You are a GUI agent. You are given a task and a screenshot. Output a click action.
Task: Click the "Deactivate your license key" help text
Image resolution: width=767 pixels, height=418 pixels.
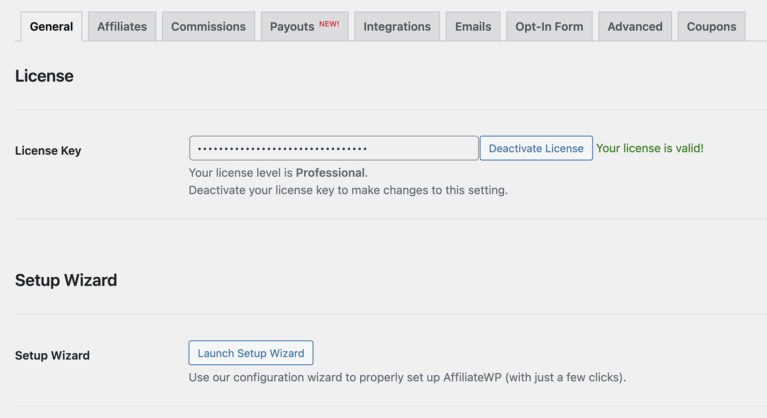348,190
